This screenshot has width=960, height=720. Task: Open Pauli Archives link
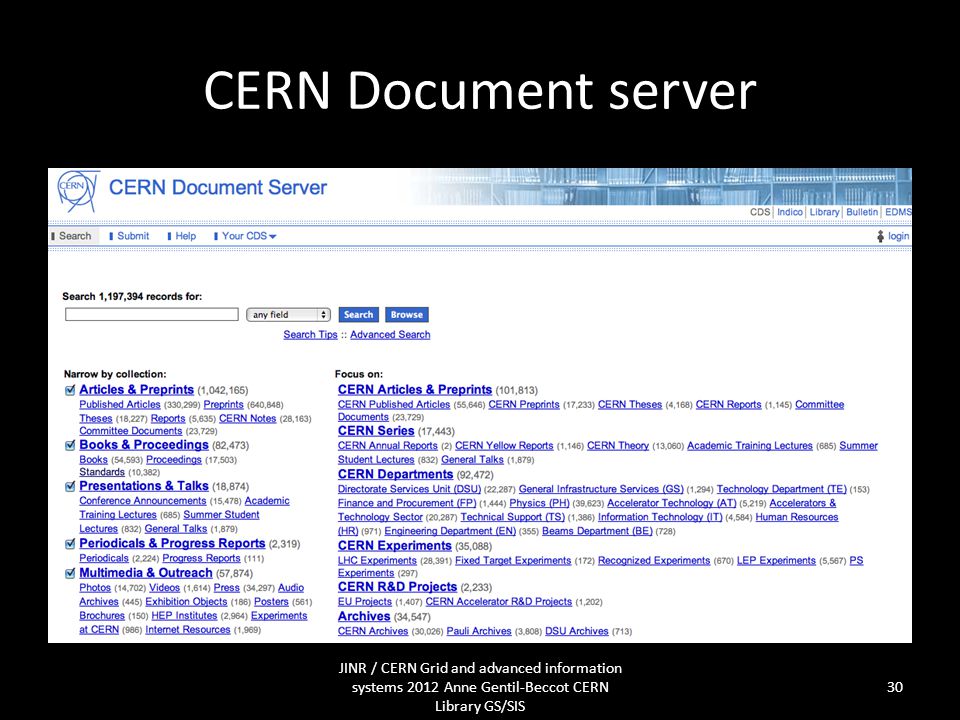[479, 631]
